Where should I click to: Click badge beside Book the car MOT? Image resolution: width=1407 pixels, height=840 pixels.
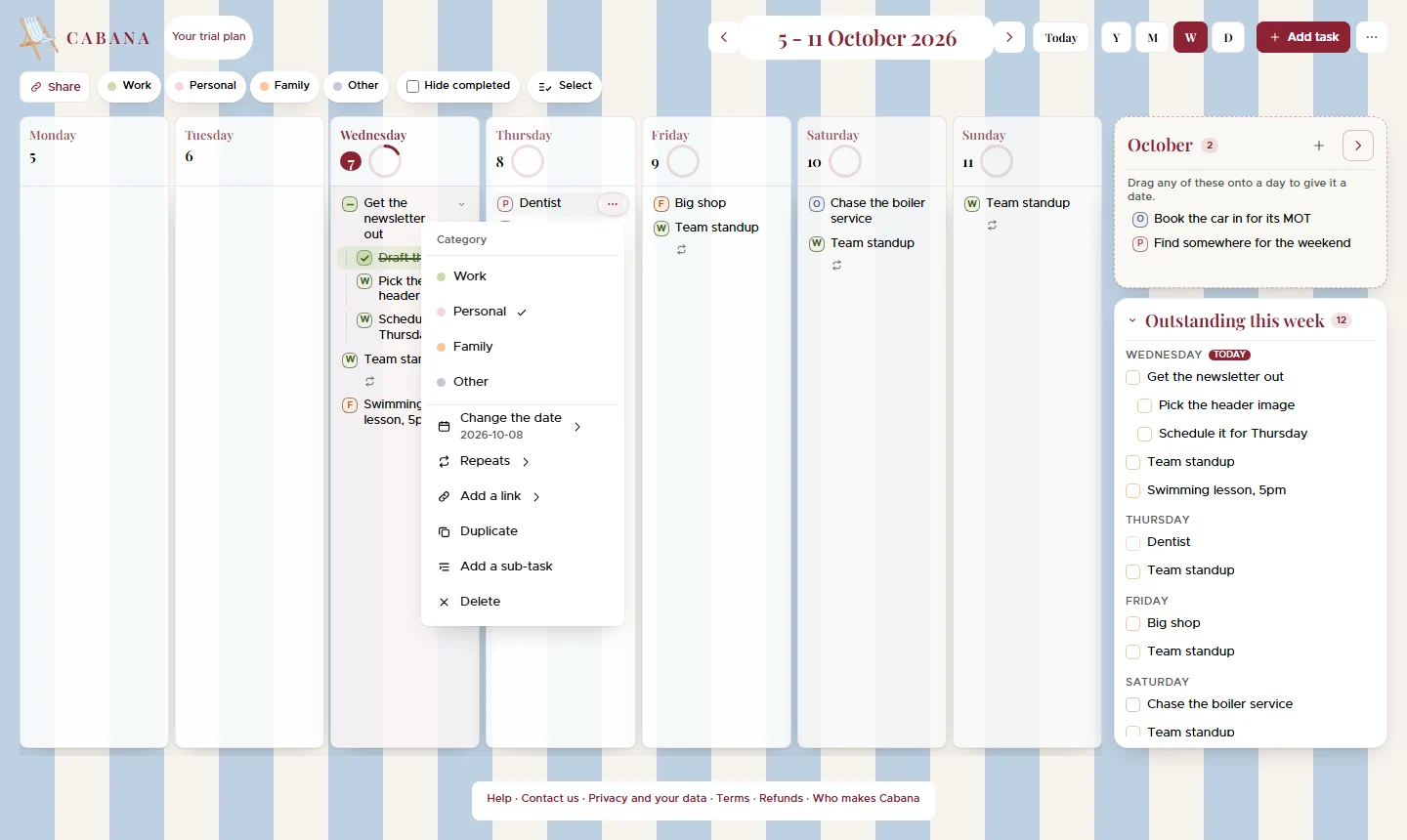tap(1140, 219)
